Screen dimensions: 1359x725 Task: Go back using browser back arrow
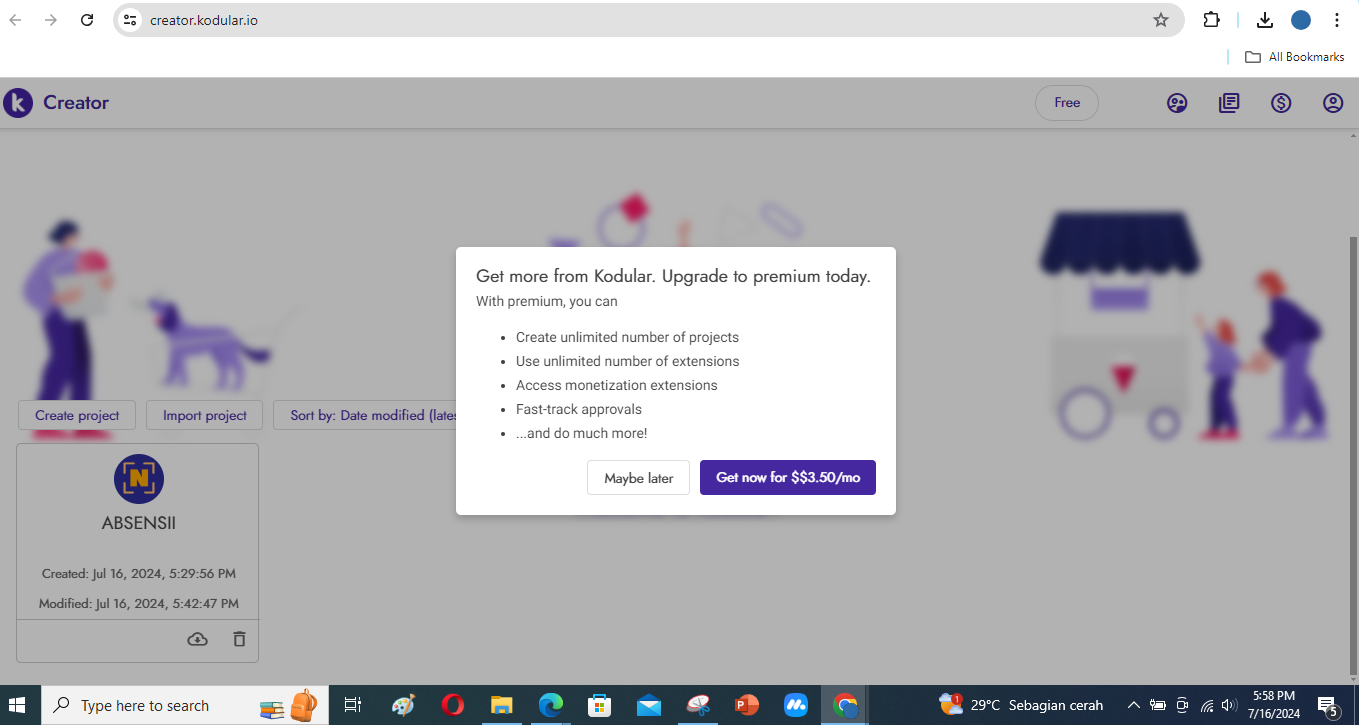[x=15, y=20]
